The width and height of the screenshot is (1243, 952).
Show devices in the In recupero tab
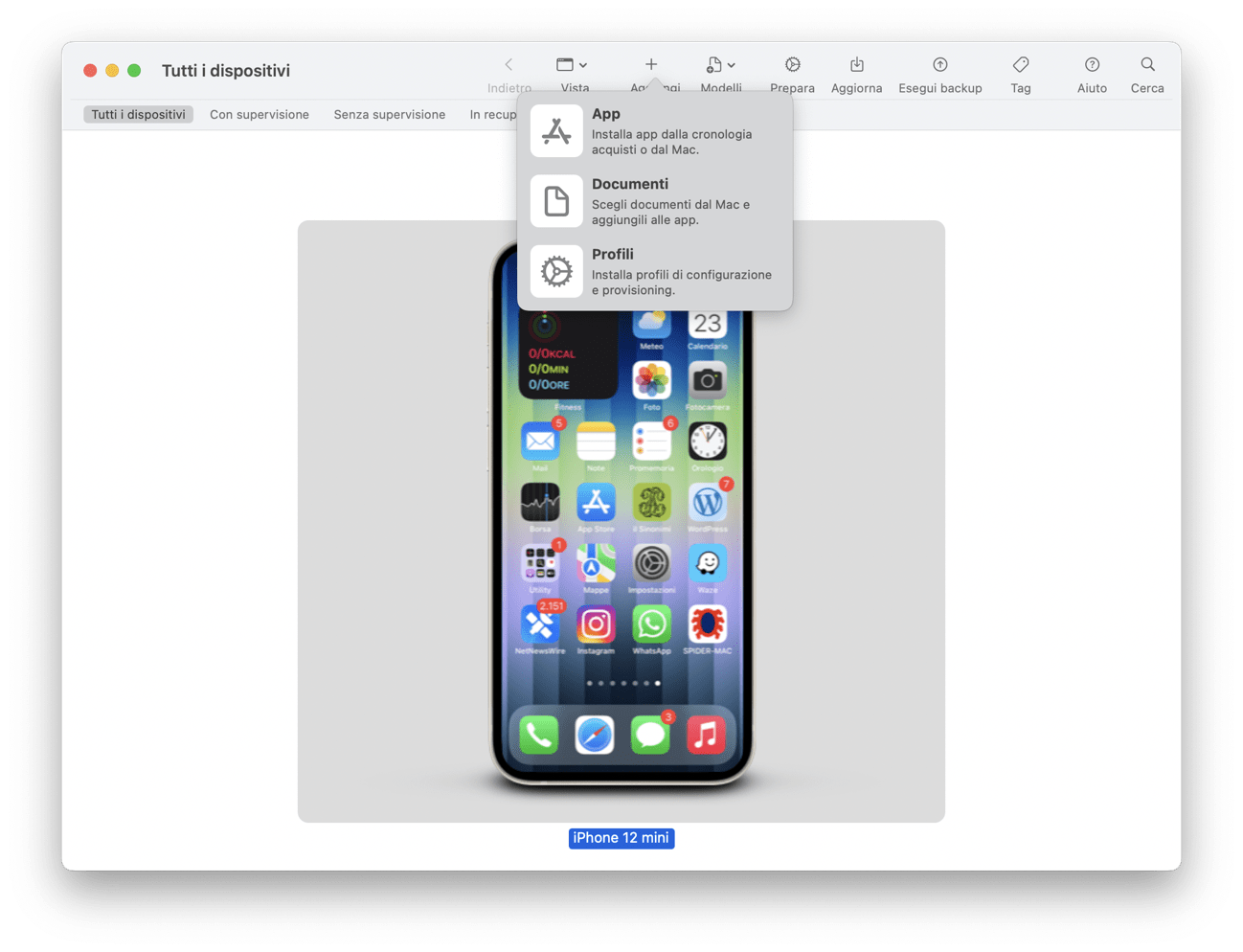click(492, 115)
